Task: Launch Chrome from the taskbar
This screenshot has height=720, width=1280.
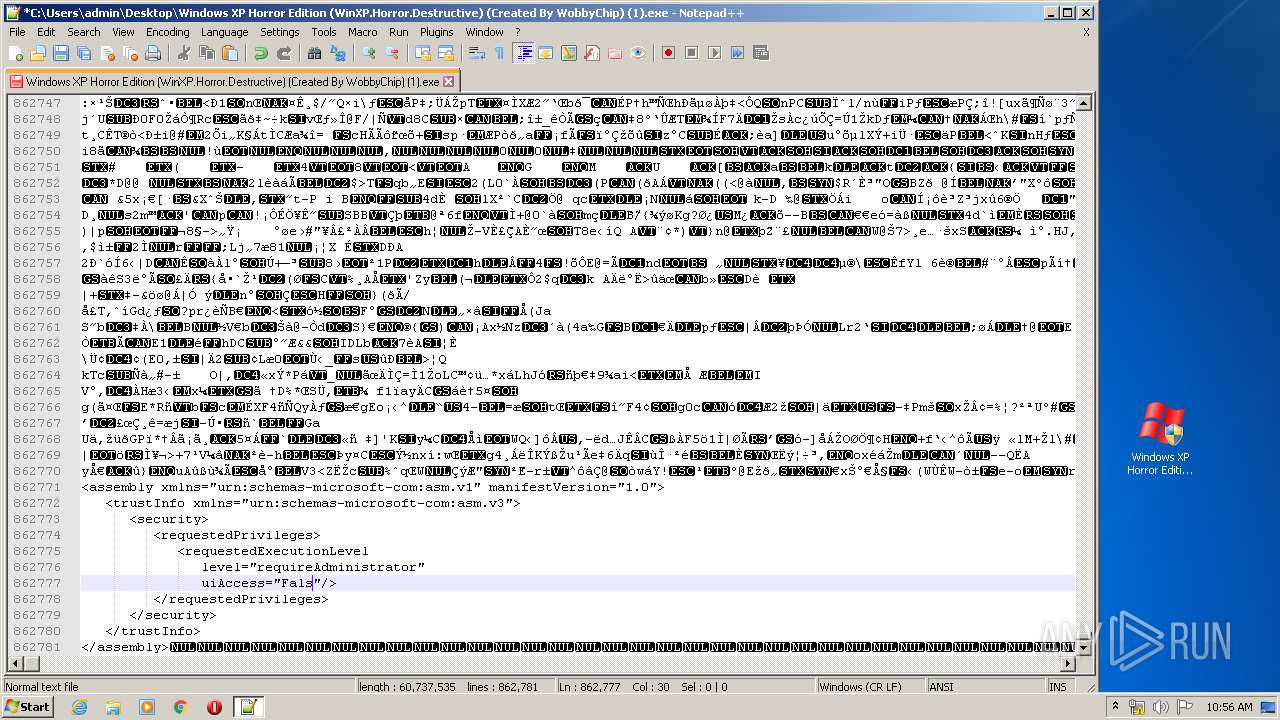Action: [x=180, y=707]
